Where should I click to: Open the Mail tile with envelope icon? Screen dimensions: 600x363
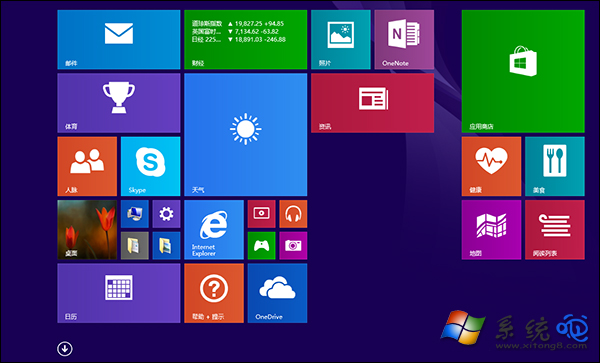click(x=119, y=39)
